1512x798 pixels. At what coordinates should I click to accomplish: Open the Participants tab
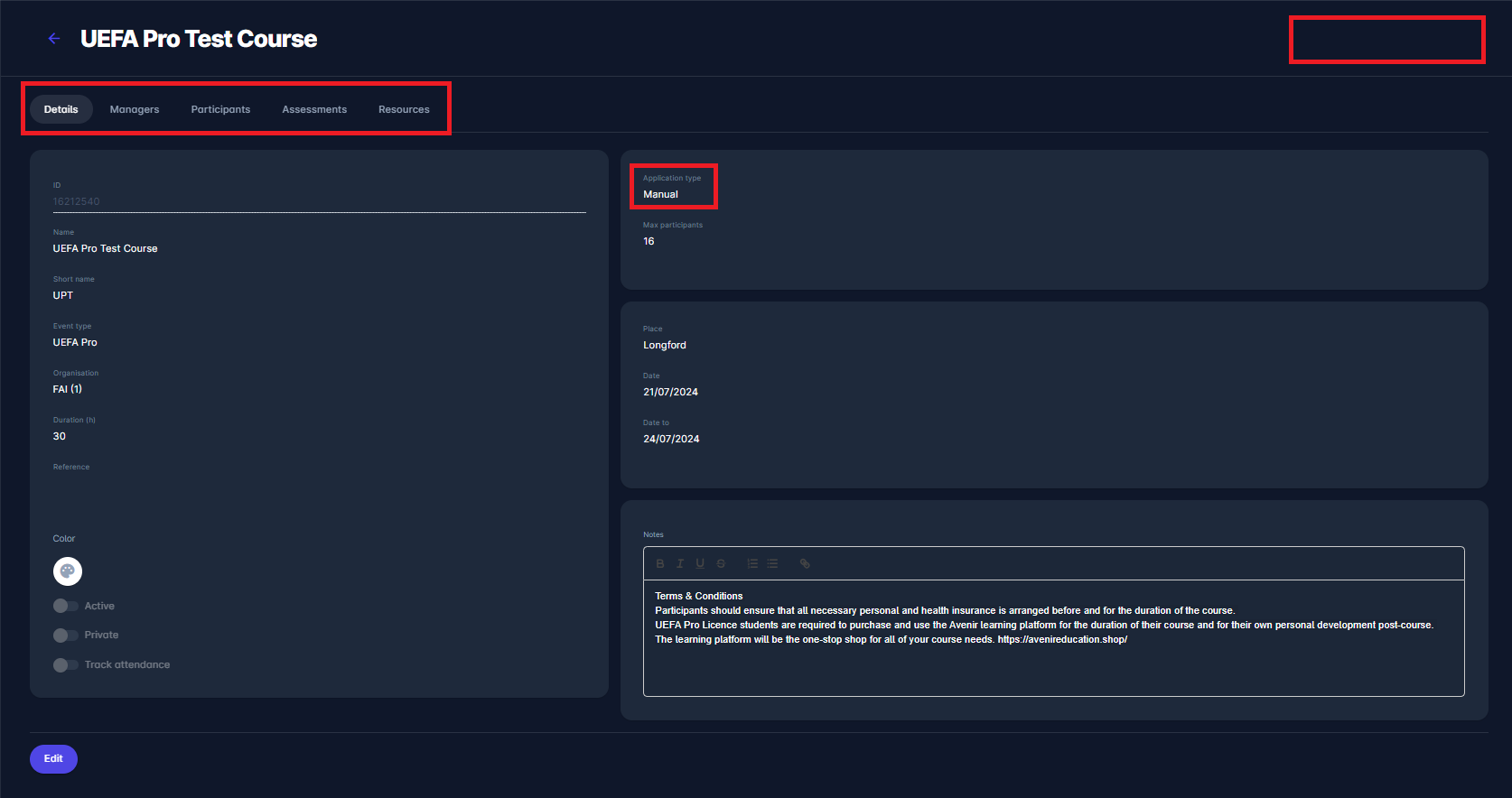pos(220,109)
